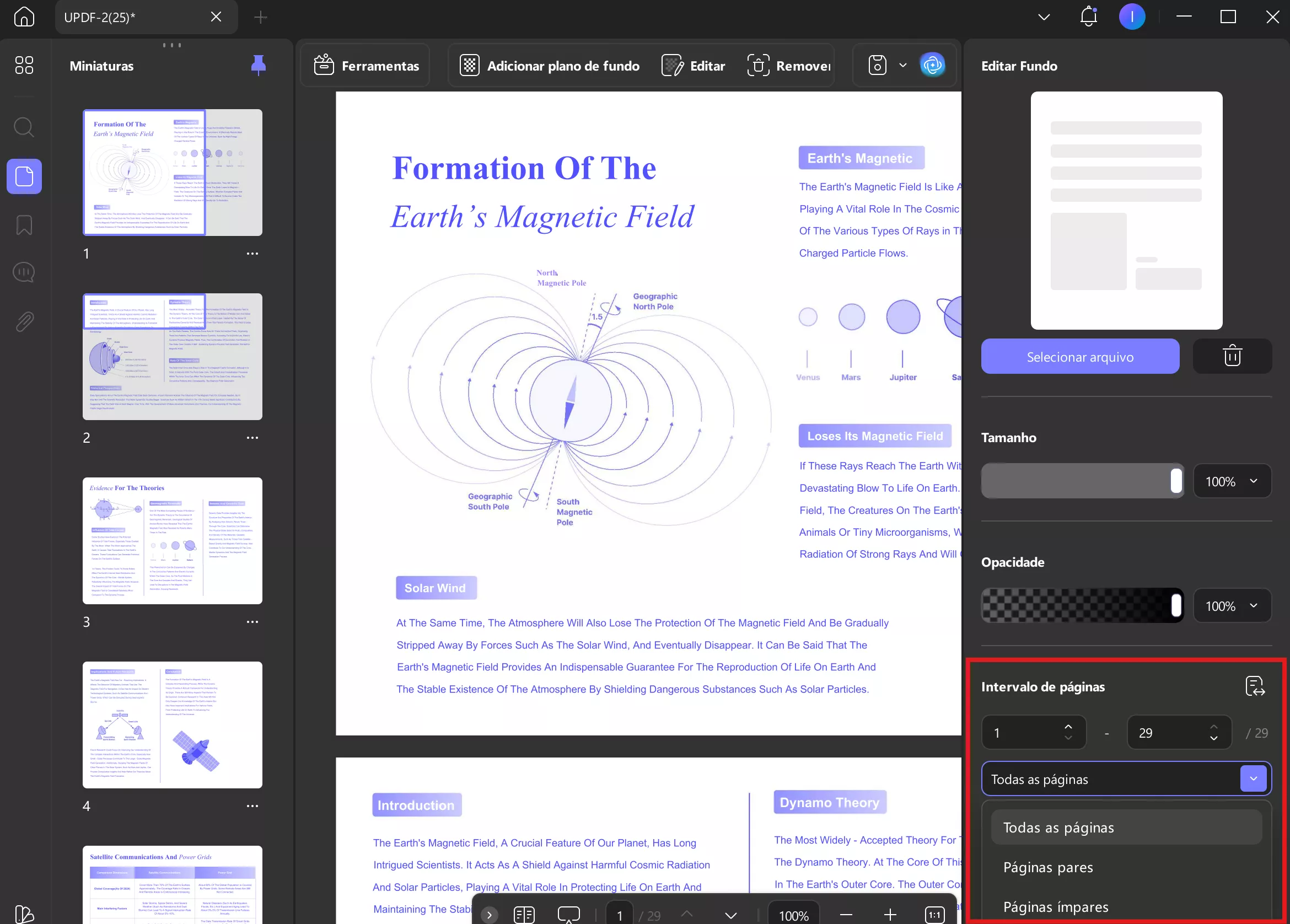Click the UPDF AI assistant icon
1290x924 pixels.
point(932,66)
